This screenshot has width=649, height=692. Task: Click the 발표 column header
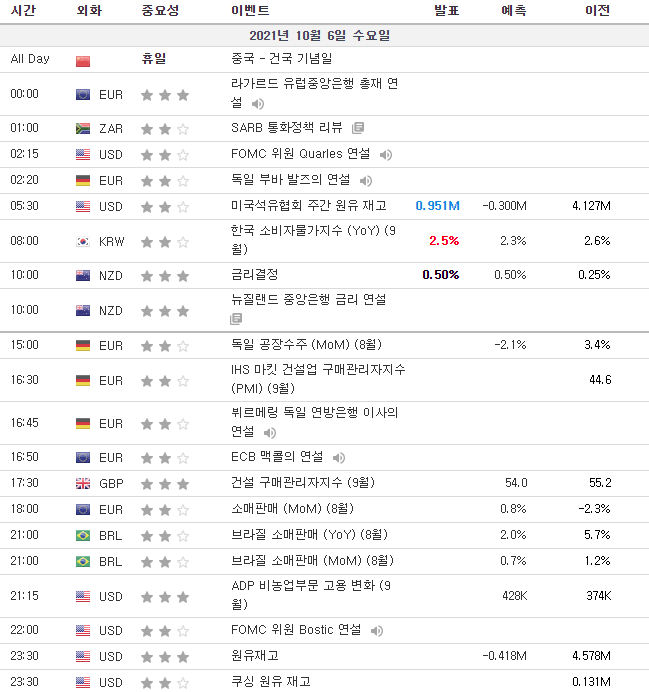(x=446, y=10)
